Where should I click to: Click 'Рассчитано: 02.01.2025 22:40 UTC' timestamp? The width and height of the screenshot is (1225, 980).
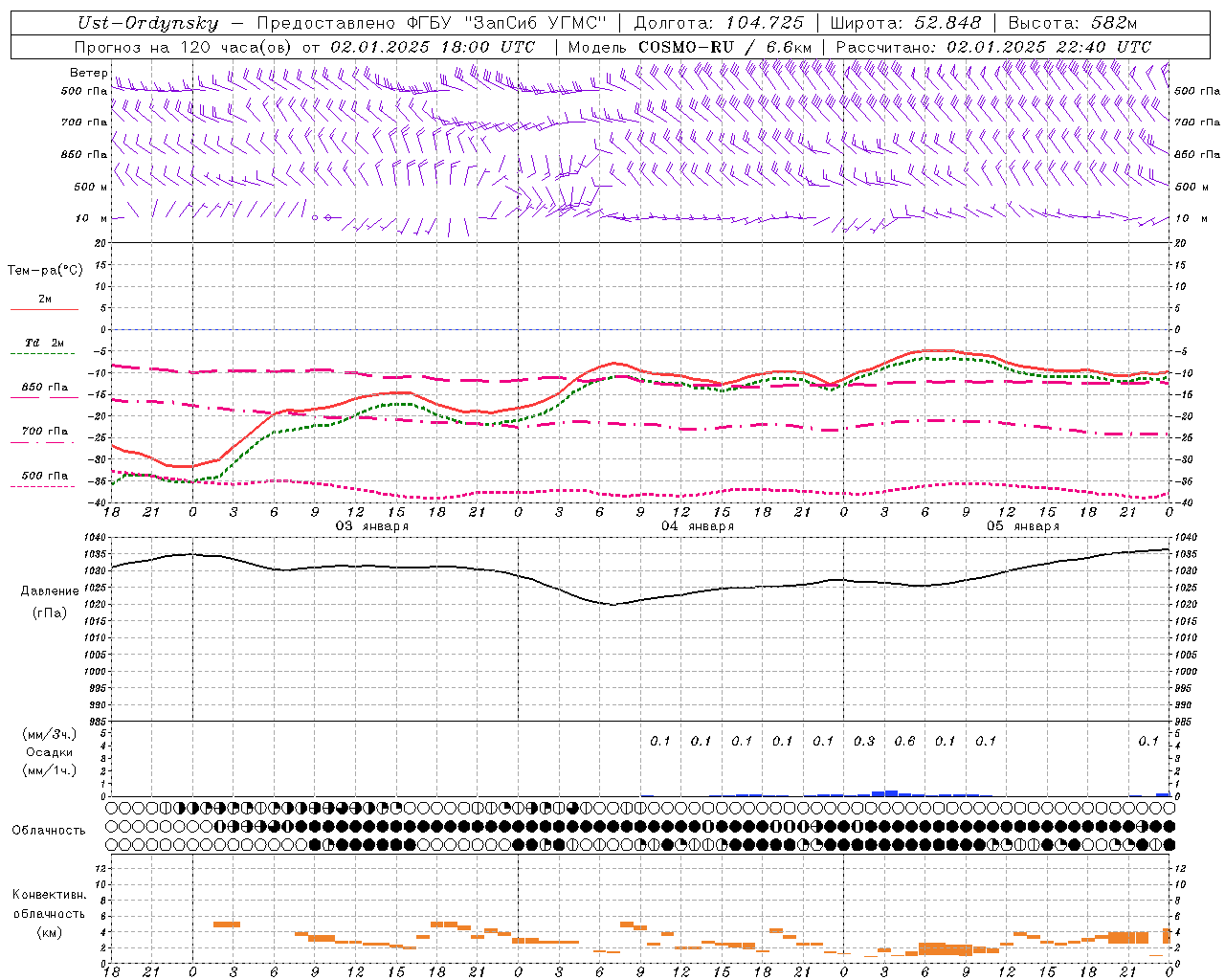(x=993, y=47)
